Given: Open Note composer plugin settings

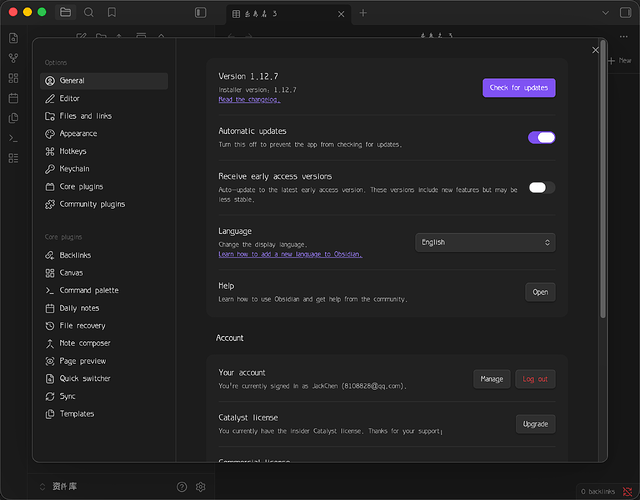Looking at the screenshot, I should (x=104, y=343).
